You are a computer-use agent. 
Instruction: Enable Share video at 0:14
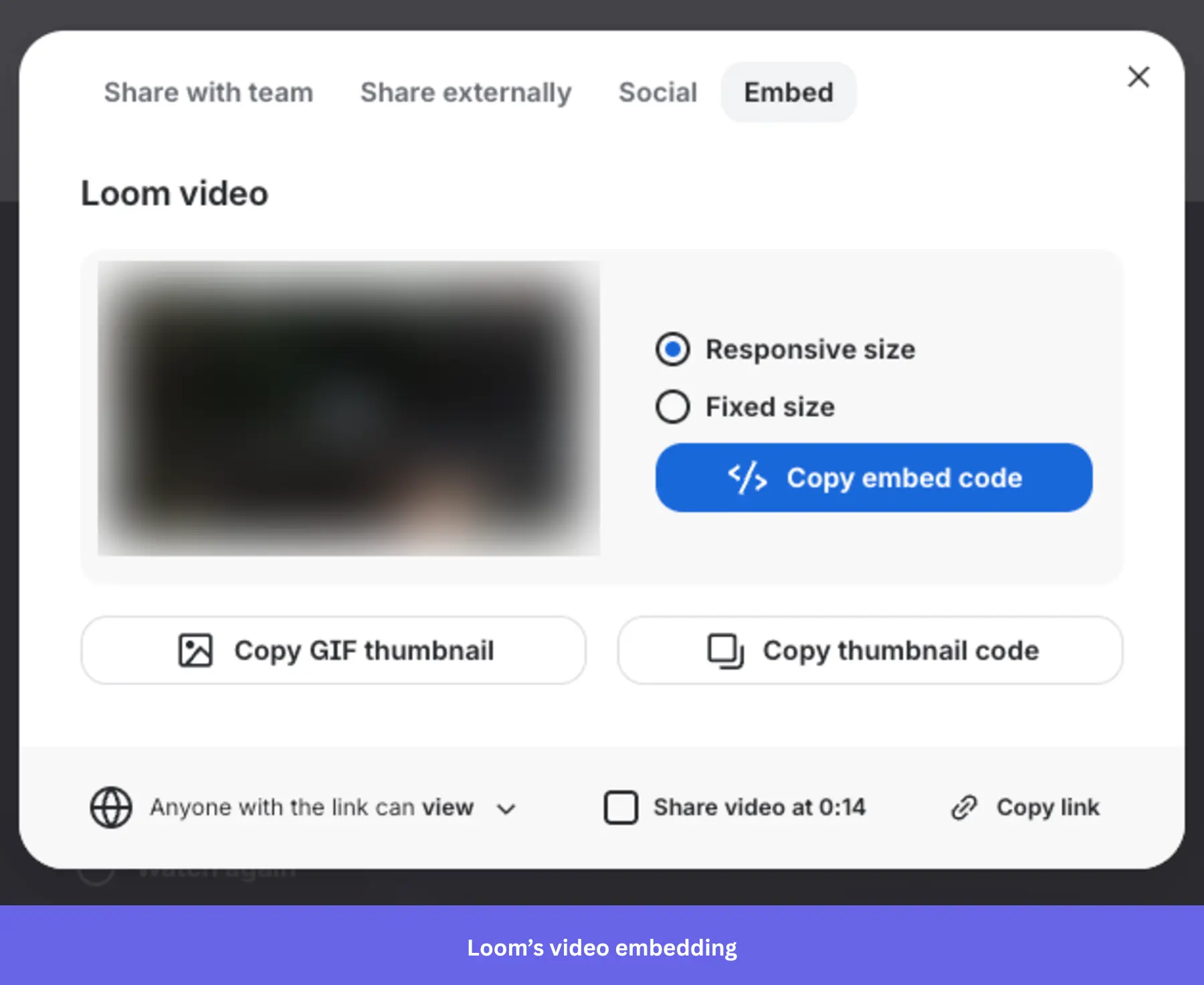(621, 807)
